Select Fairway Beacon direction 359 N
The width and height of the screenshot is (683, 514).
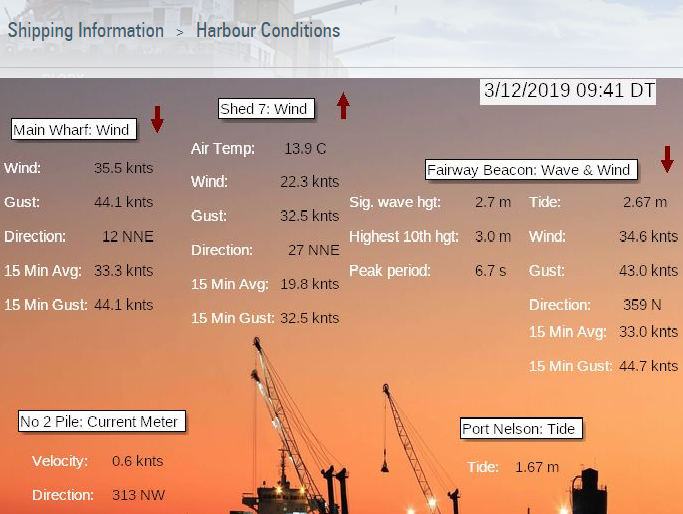point(642,304)
